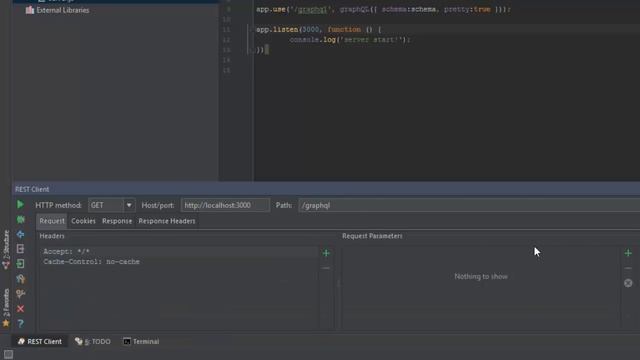Click the Path field containing /graphql
640x360 pixels.
[x=469, y=205]
